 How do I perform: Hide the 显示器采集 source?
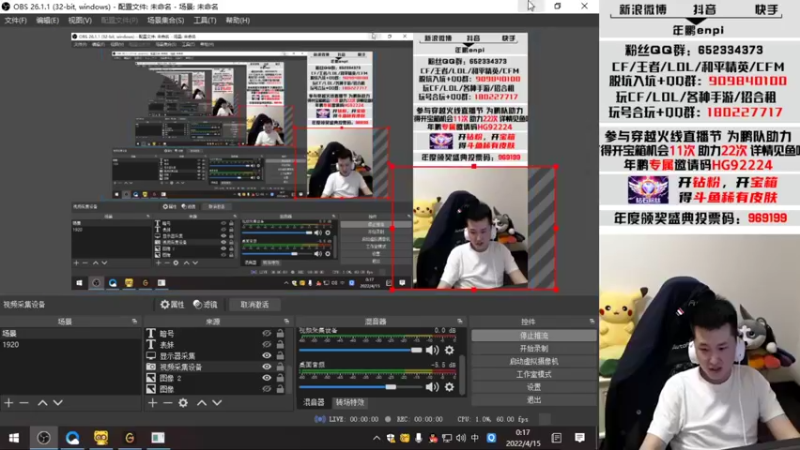point(267,356)
